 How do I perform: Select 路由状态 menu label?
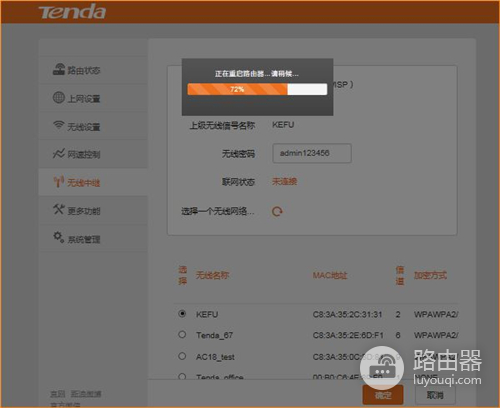pyautogui.click(x=84, y=70)
